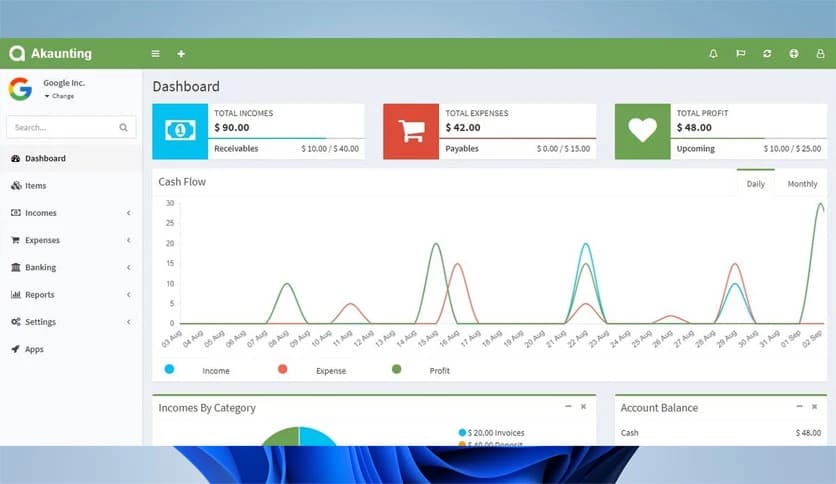Image resolution: width=836 pixels, height=484 pixels.
Task: Click the blue pie chart slice
Action: [318, 437]
